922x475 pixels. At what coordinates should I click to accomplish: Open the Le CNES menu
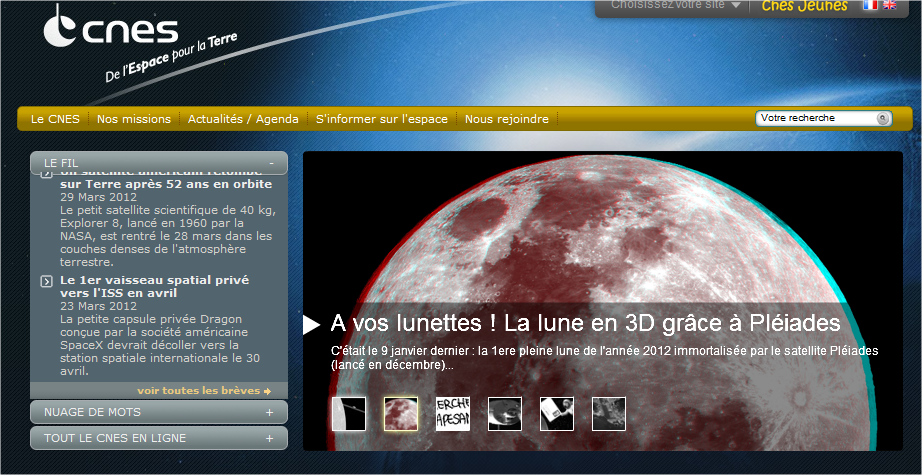click(55, 119)
